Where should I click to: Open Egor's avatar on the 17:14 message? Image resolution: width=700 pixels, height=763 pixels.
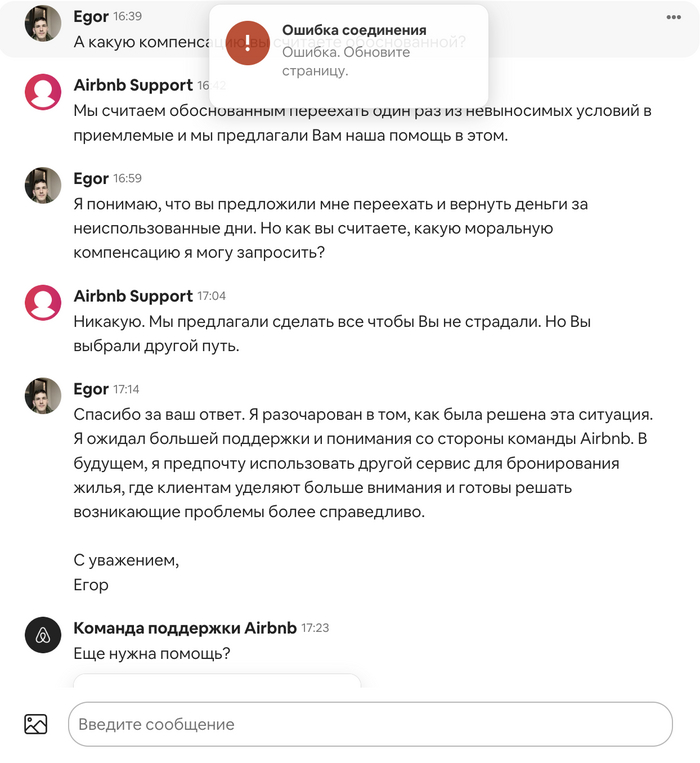click(43, 395)
